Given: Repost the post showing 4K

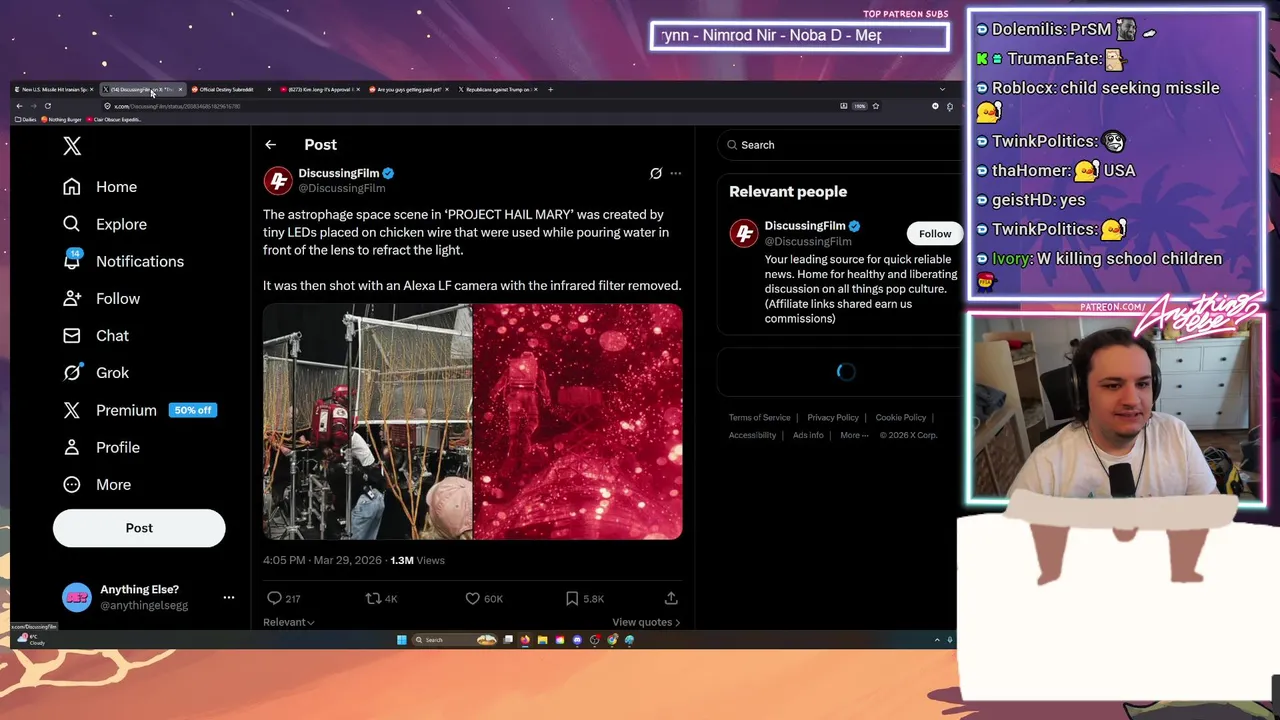Looking at the screenshot, I should coord(381,598).
